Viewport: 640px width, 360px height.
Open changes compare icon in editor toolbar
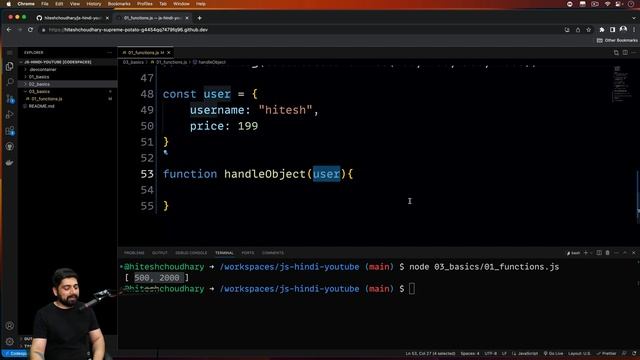pyautogui.click(x=616, y=53)
